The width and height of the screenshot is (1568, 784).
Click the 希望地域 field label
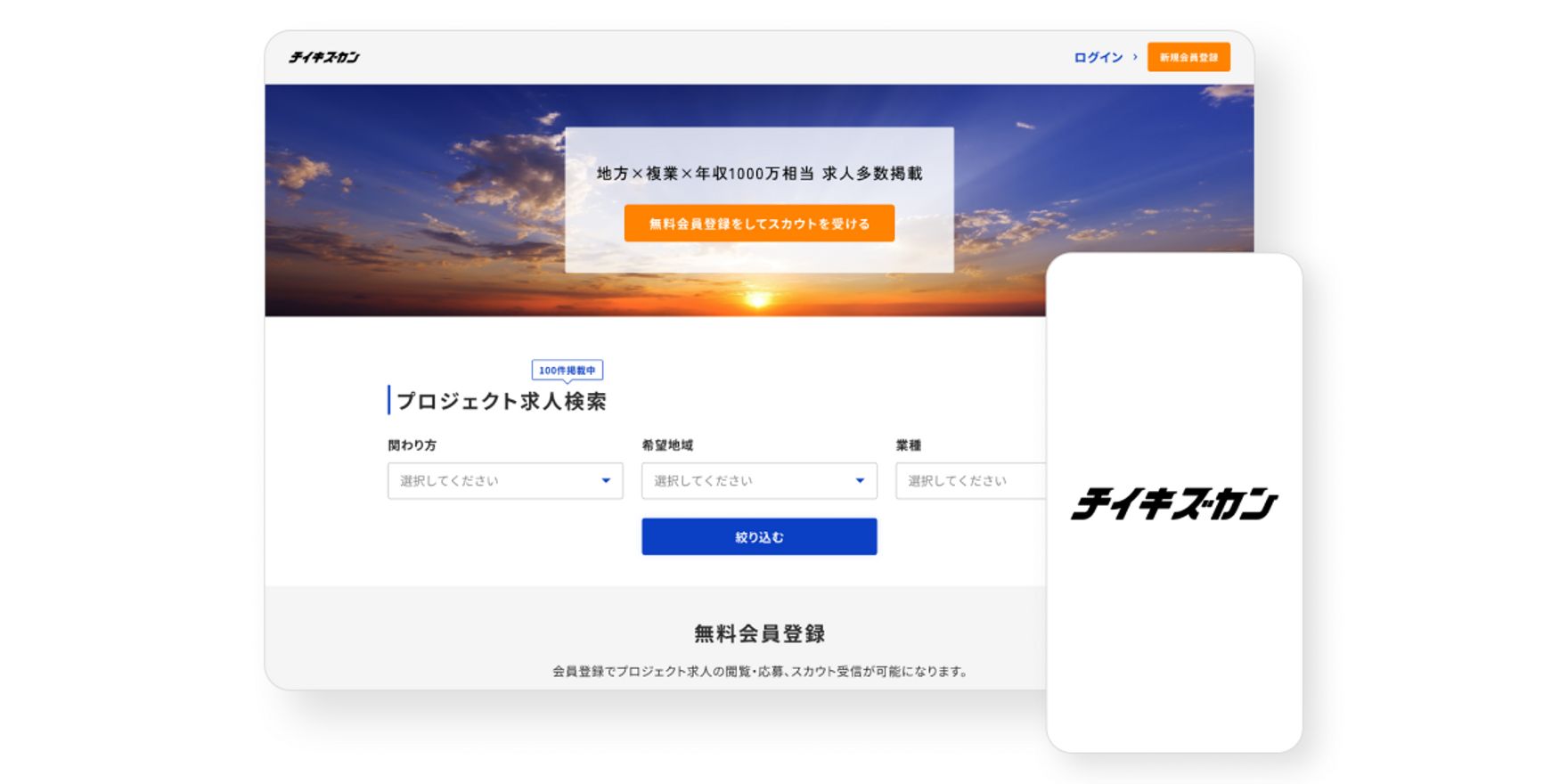coord(667,445)
